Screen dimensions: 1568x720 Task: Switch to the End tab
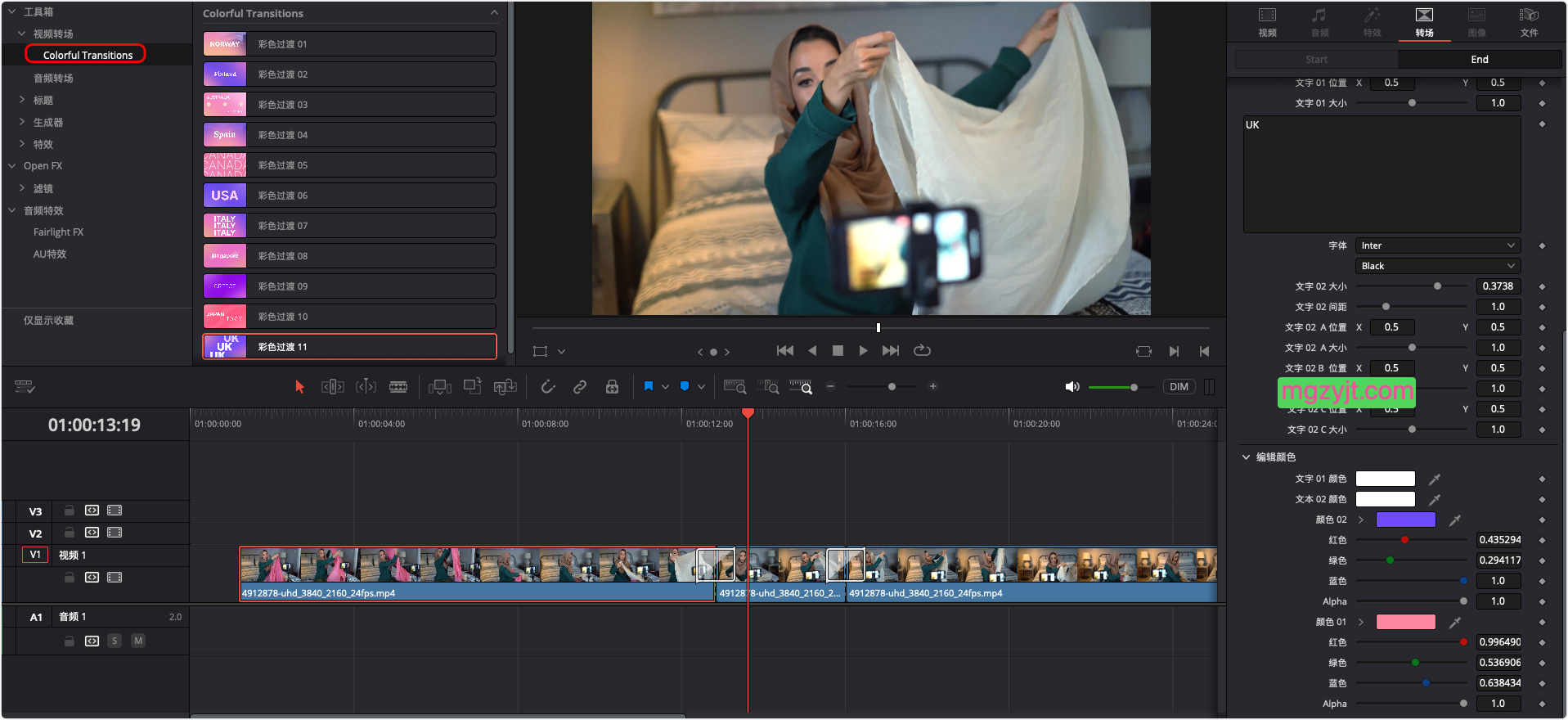click(x=1480, y=59)
